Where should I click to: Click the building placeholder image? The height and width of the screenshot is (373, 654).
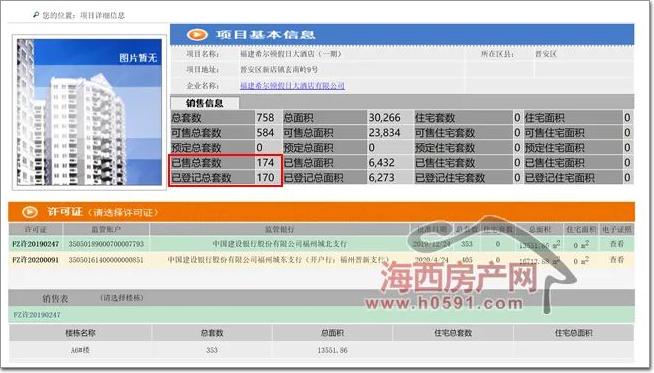click(89, 112)
